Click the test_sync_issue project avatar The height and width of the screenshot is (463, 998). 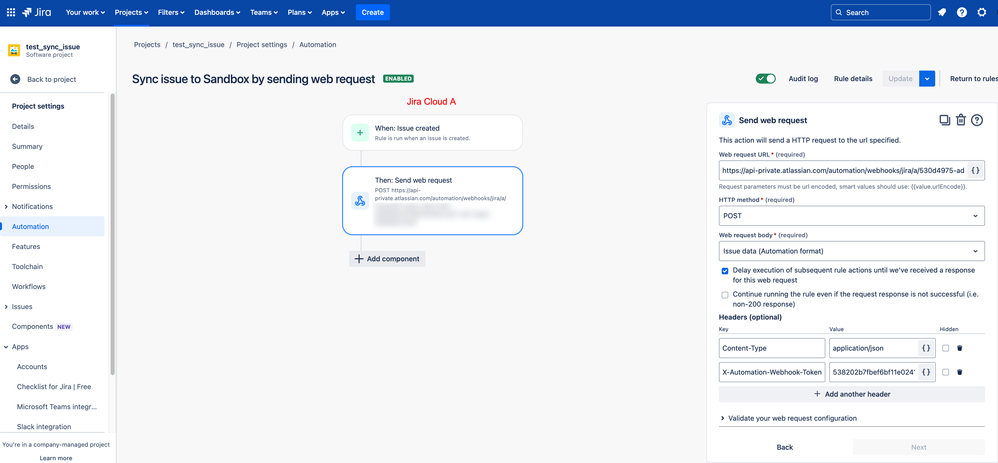point(14,50)
